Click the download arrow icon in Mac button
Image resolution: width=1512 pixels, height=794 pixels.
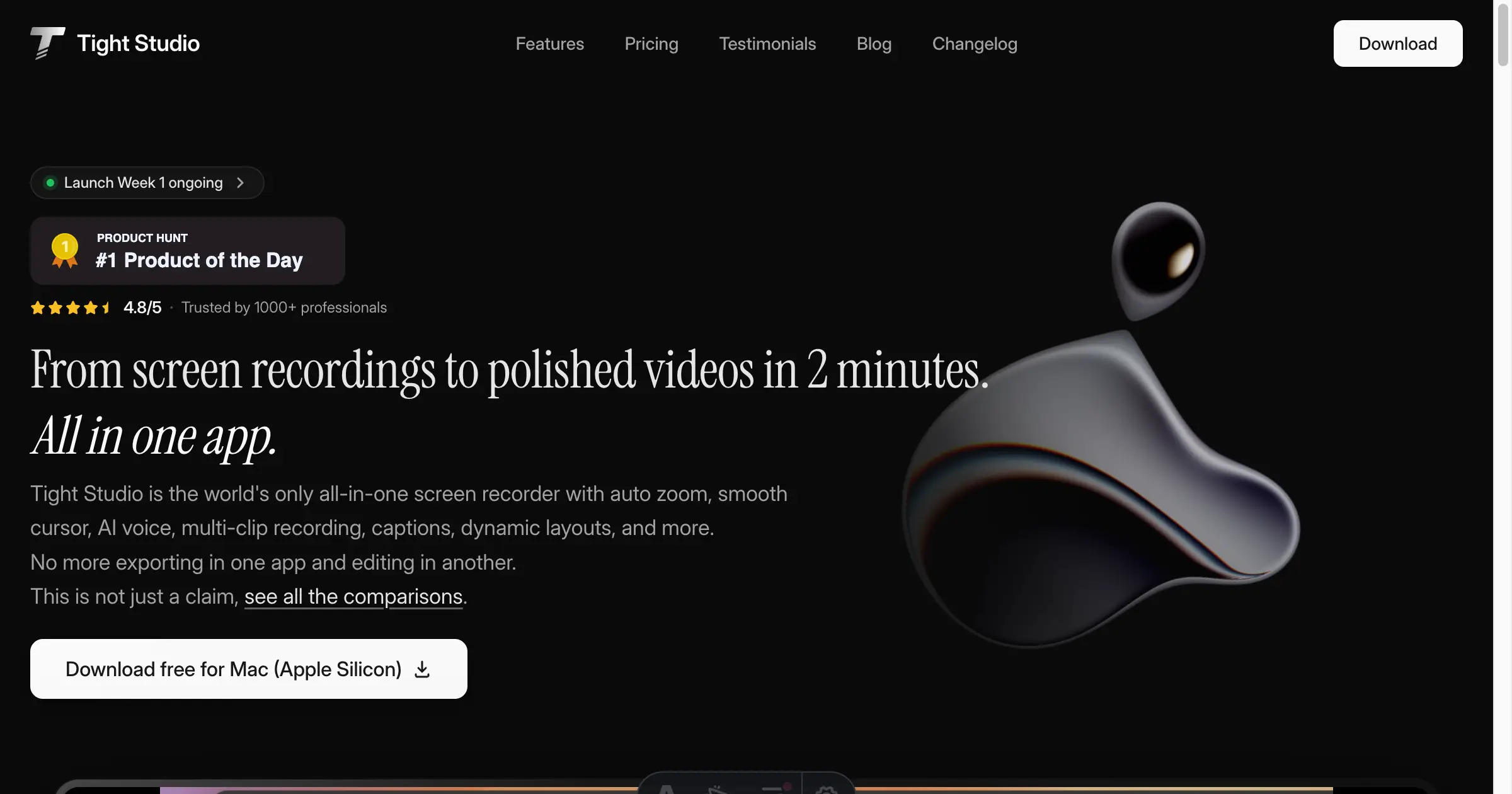pyautogui.click(x=422, y=669)
